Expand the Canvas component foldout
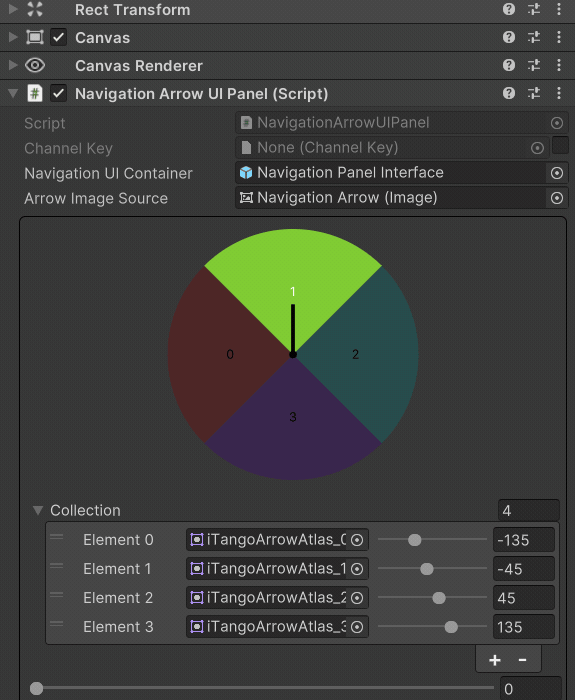Viewport: 575px width, 700px height. [13, 37]
